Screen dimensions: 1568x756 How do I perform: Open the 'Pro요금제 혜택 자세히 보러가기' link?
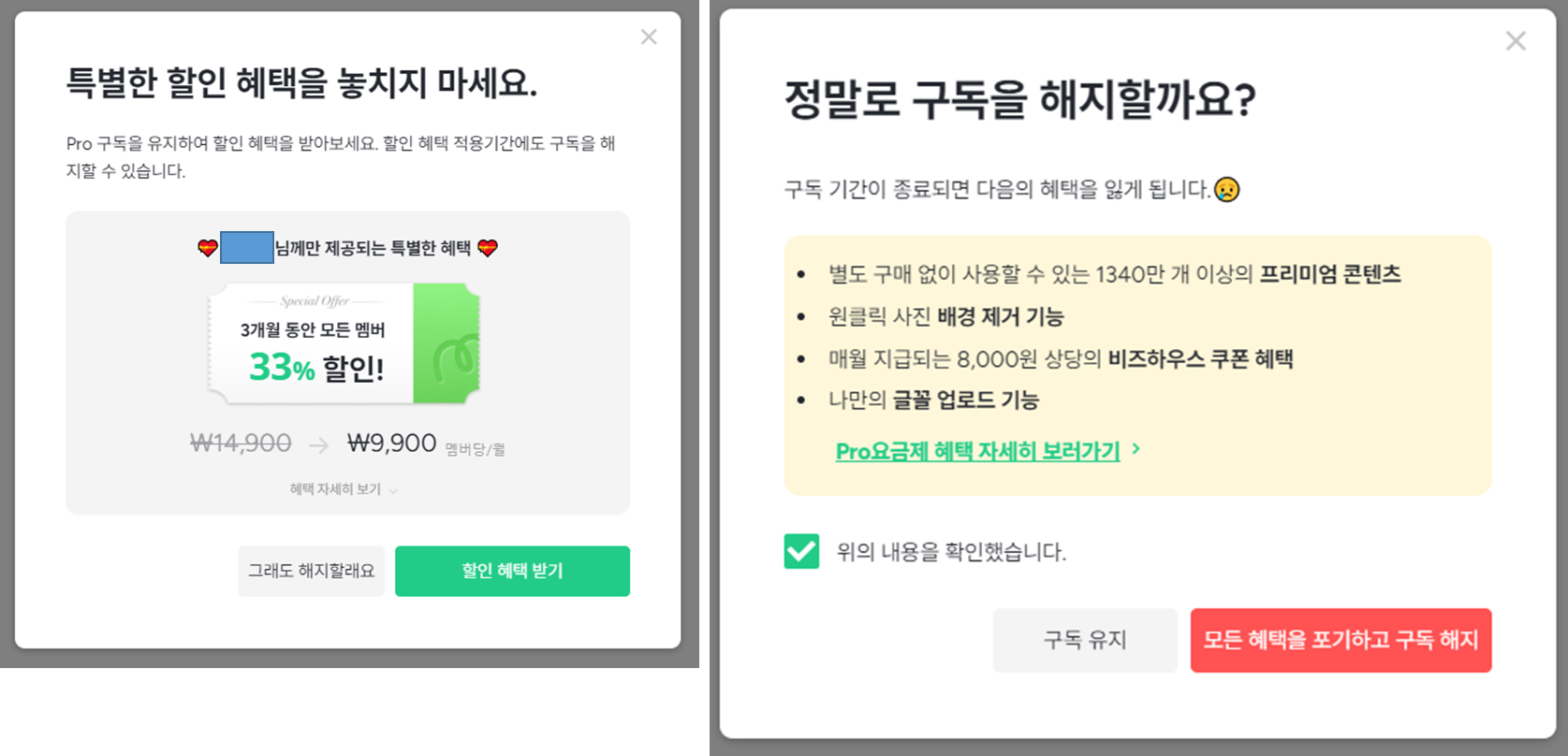976,450
